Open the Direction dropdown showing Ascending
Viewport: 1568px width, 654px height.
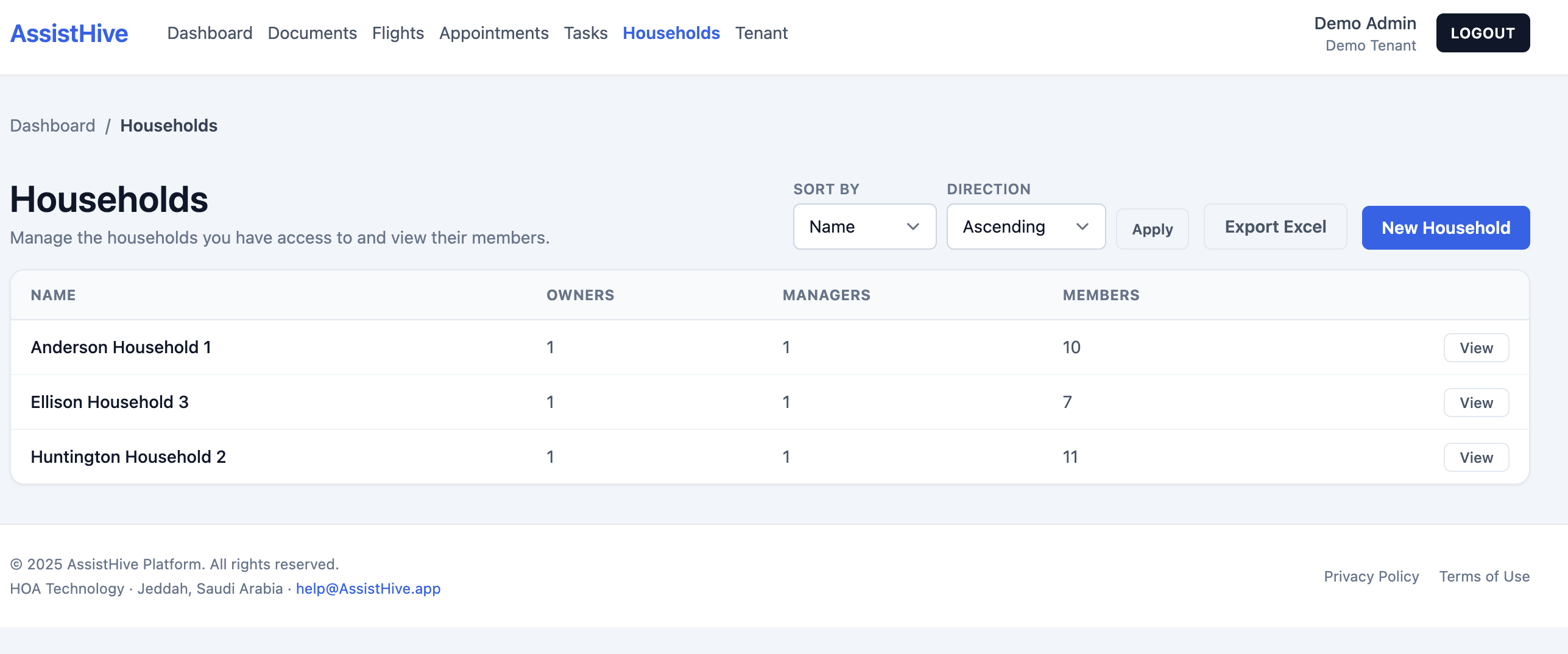click(x=1025, y=227)
